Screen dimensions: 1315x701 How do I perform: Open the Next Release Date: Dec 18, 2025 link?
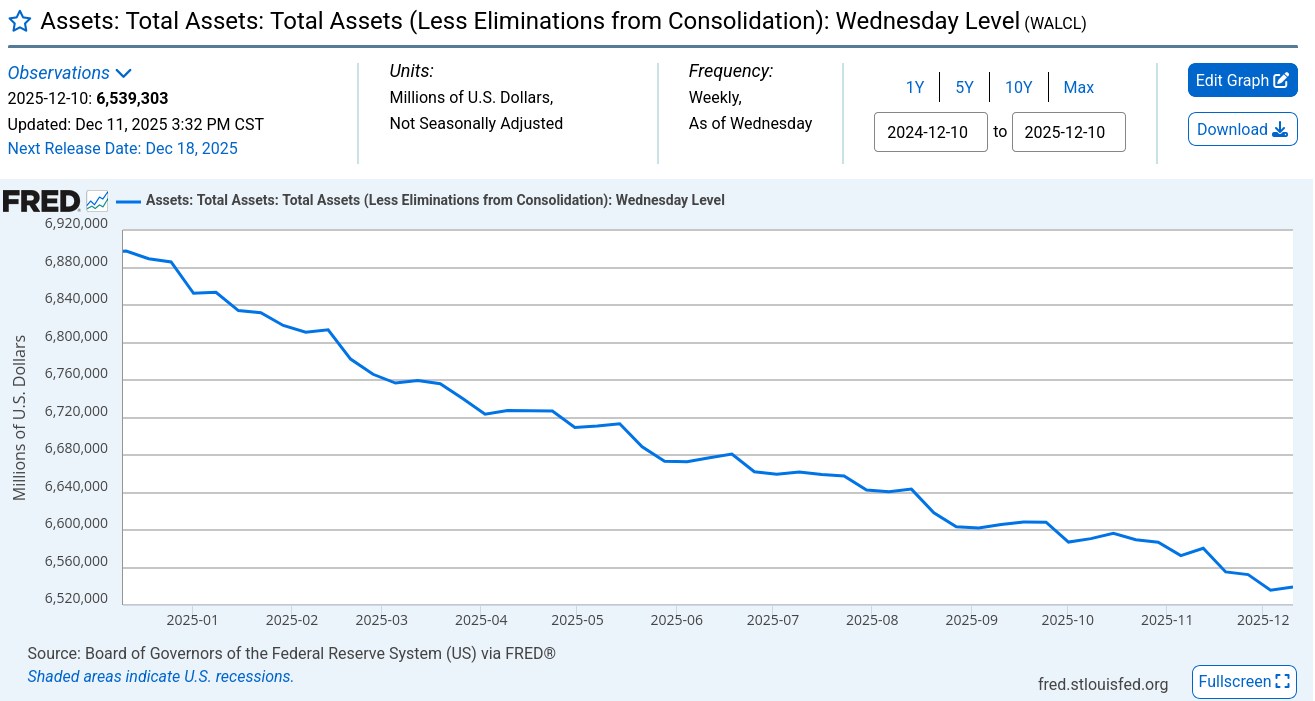[122, 148]
